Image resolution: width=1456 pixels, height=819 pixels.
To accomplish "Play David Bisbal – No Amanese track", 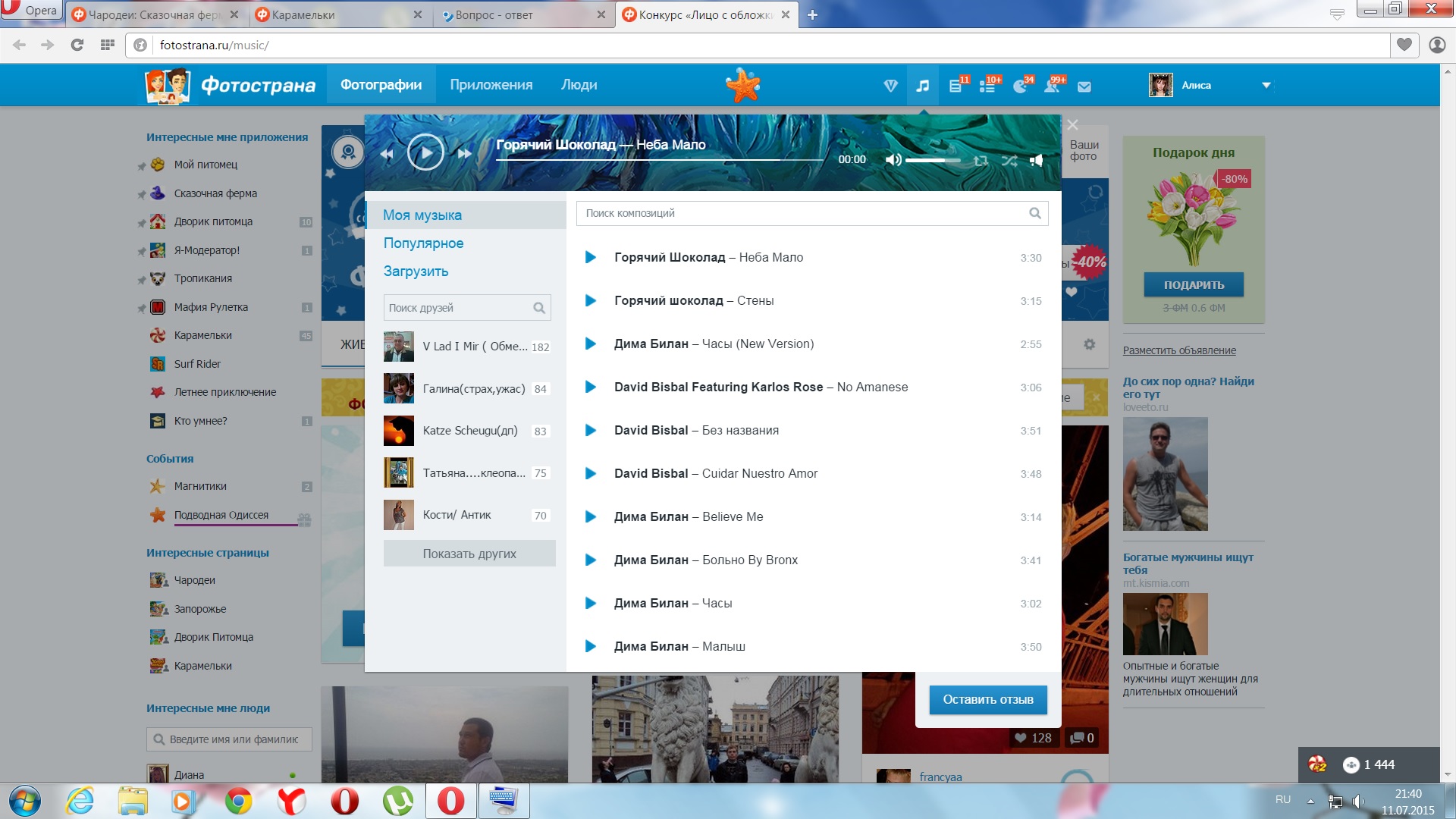I will [x=591, y=388].
